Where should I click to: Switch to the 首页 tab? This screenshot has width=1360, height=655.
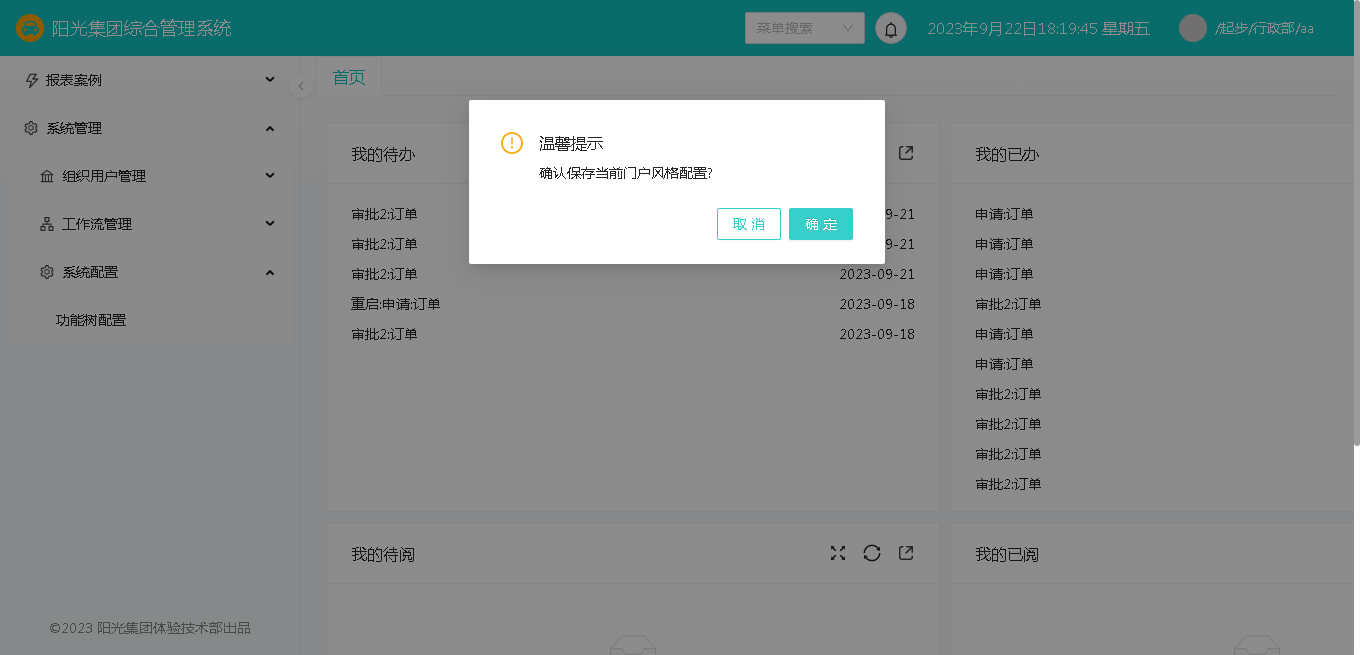pyautogui.click(x=349, y=77)
